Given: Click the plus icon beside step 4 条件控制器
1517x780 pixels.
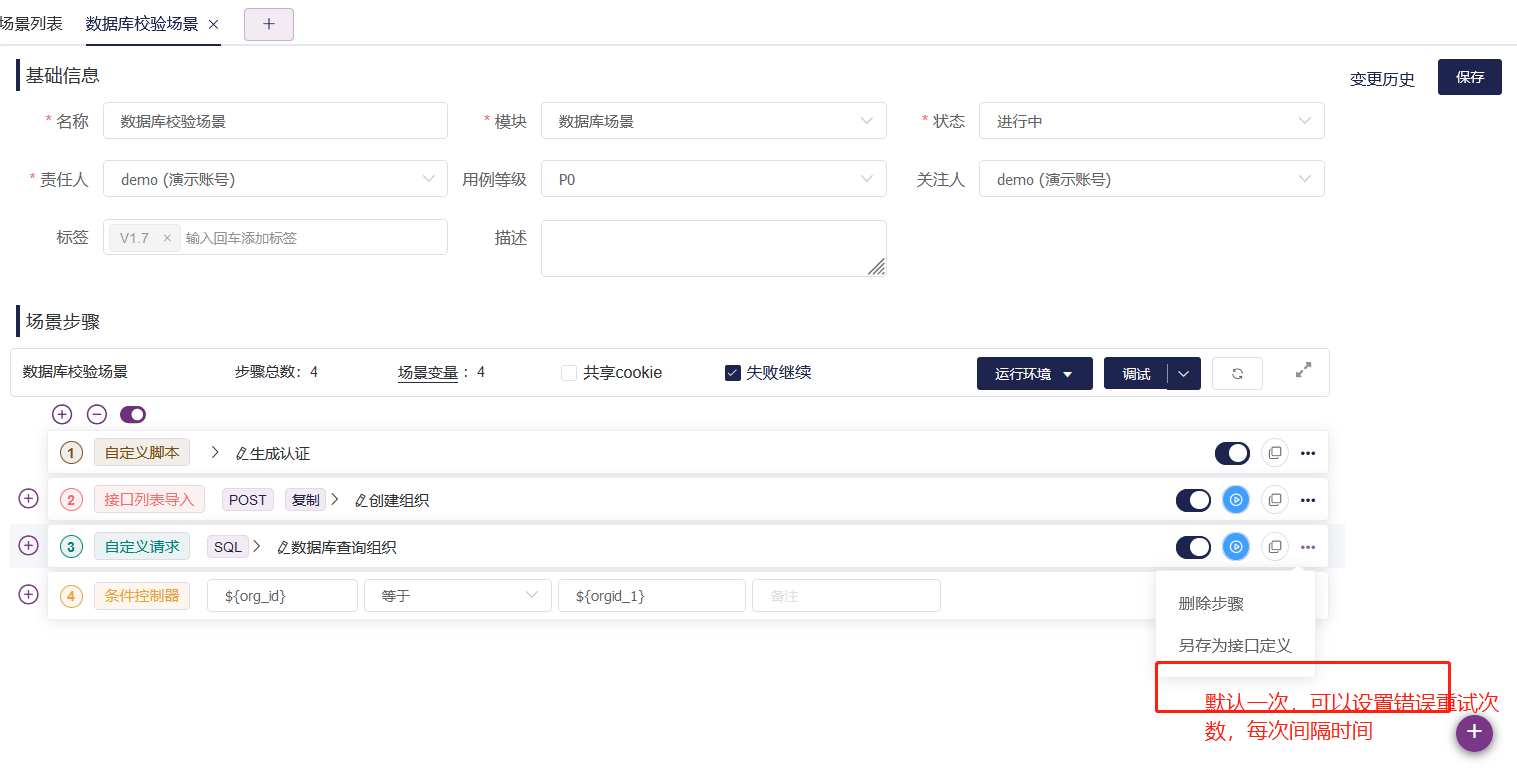Looking at the screenshot, I should [x=28, y=595].
